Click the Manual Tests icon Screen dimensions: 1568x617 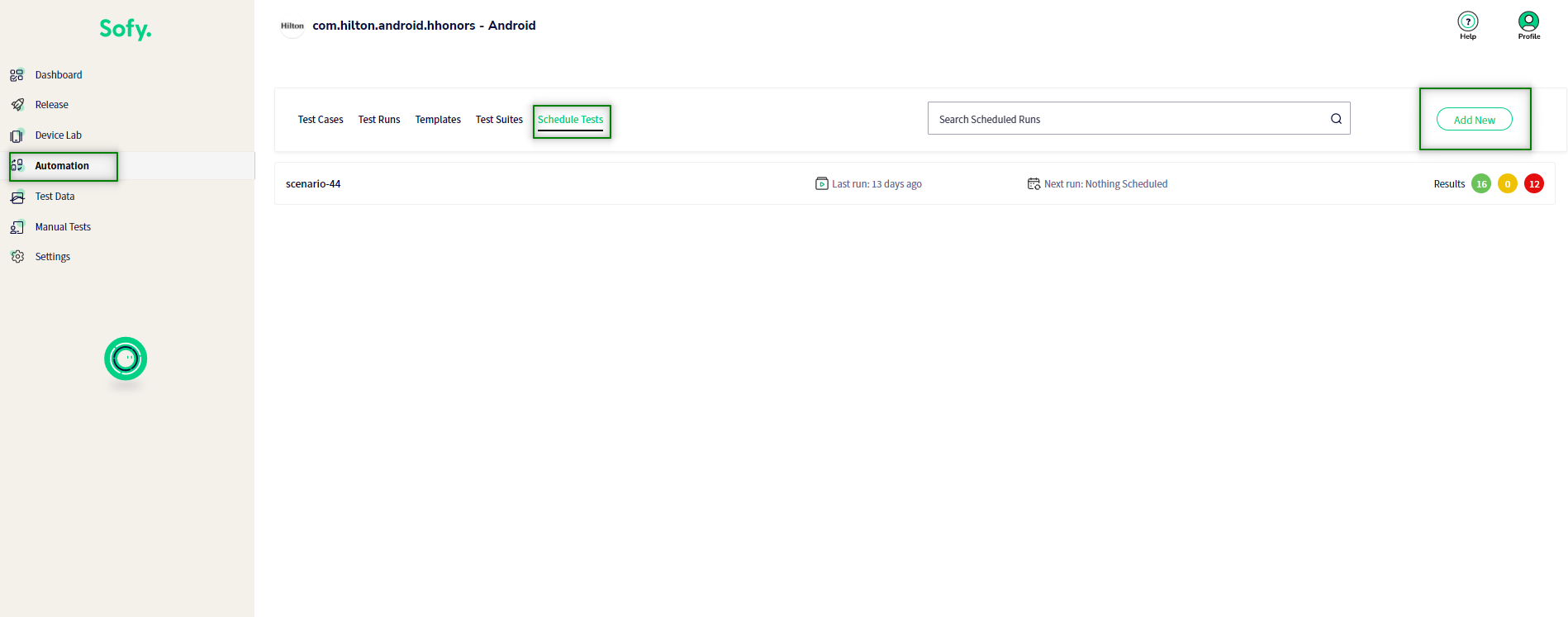click(17, 227)
